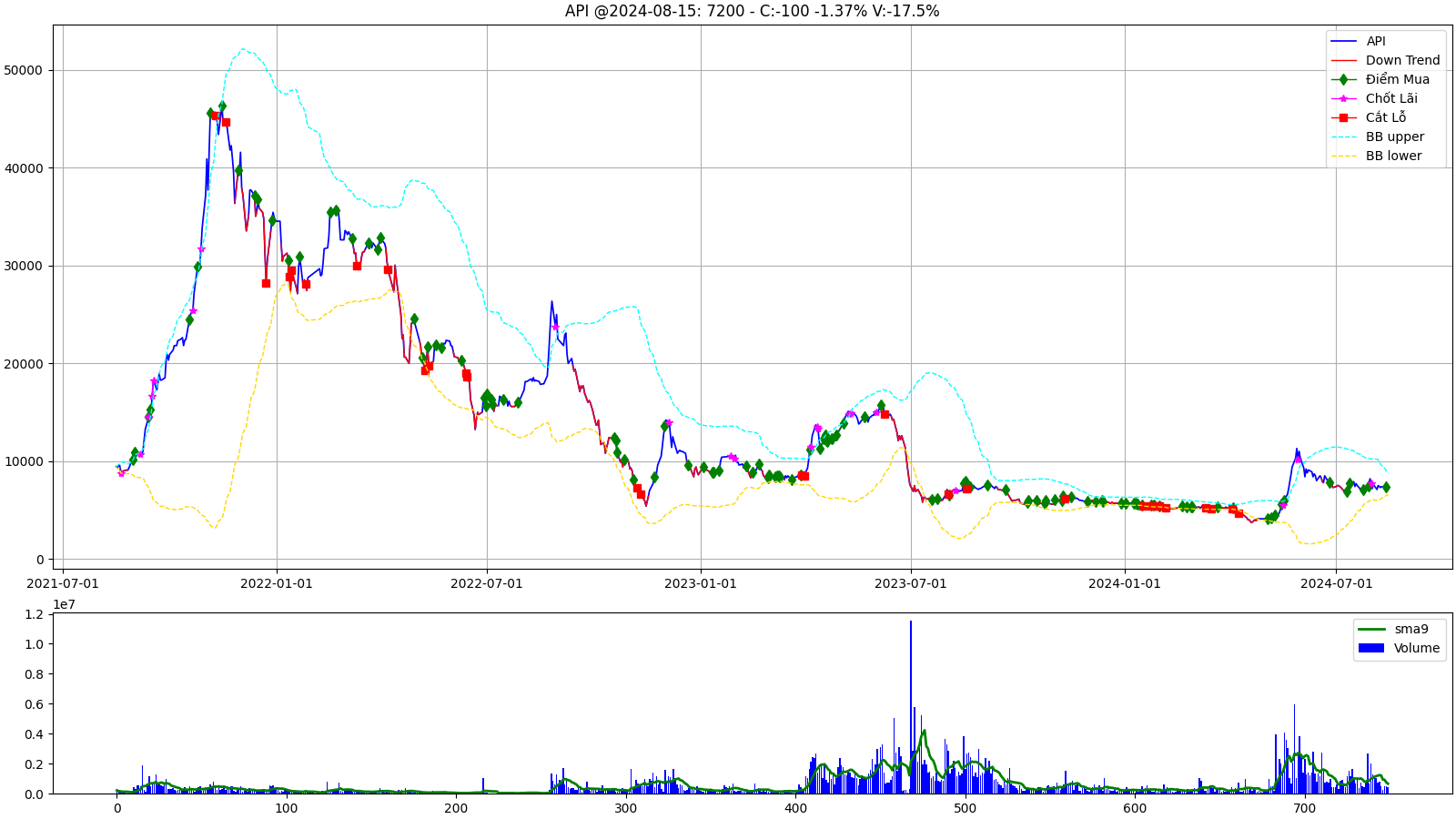Click the blue Volume legend swatch
This screenshot has height=819, width=1456.
1370,648
